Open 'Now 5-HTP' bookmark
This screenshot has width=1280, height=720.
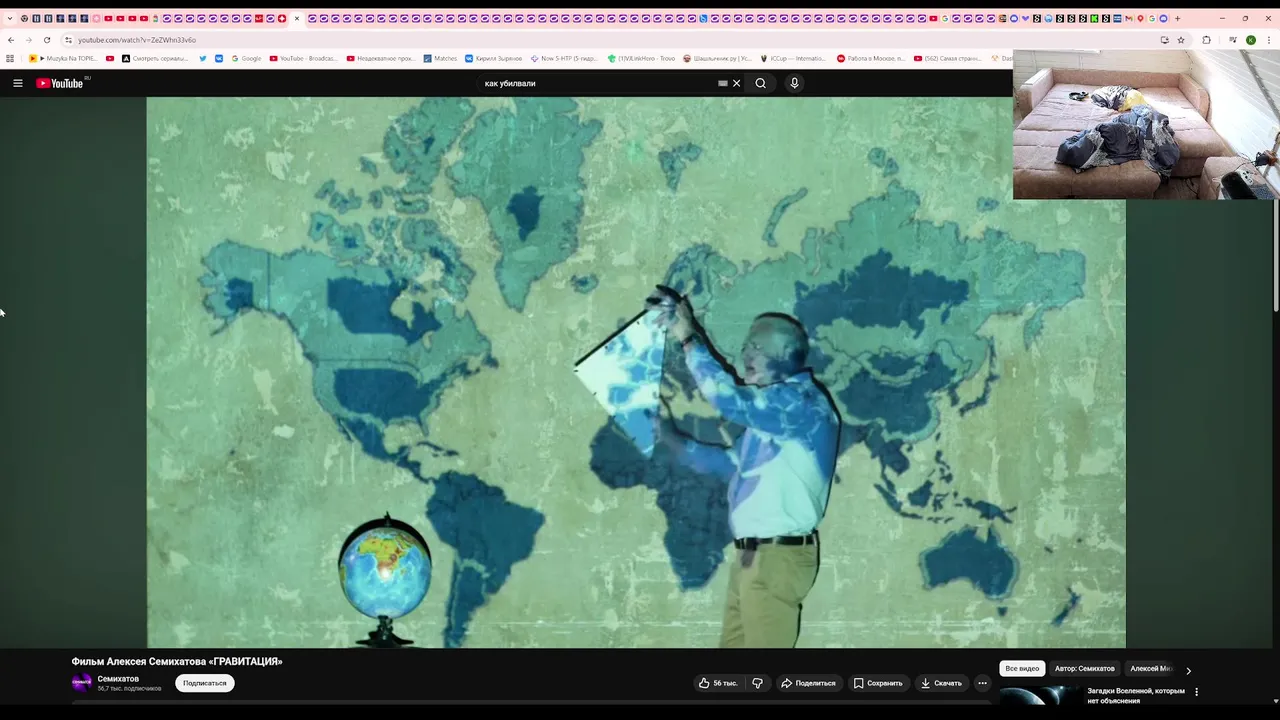[564, 58]
